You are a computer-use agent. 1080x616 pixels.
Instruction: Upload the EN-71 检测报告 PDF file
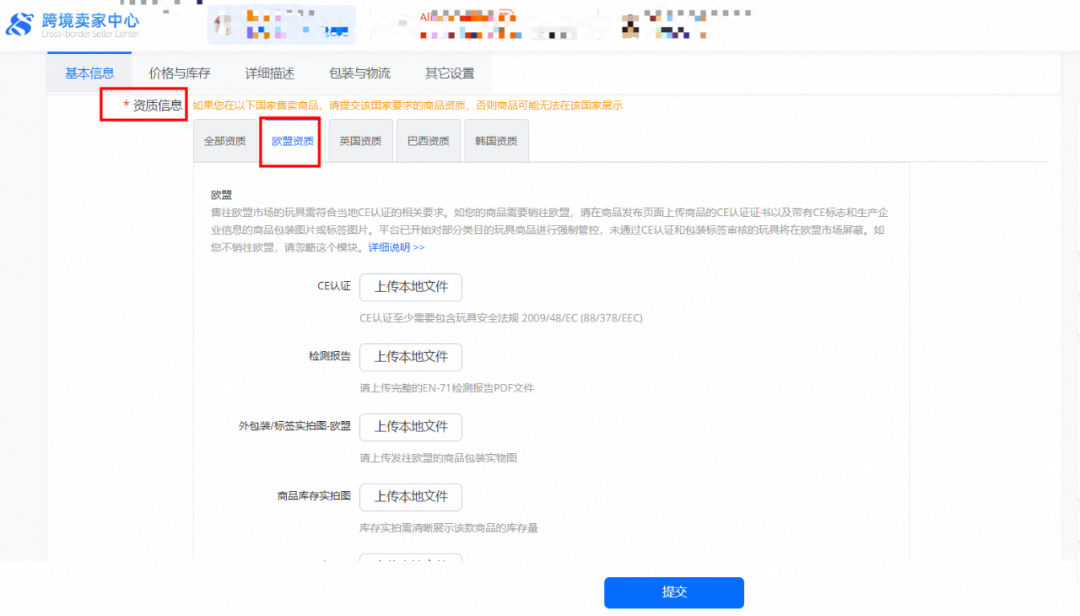coord(410,357)
